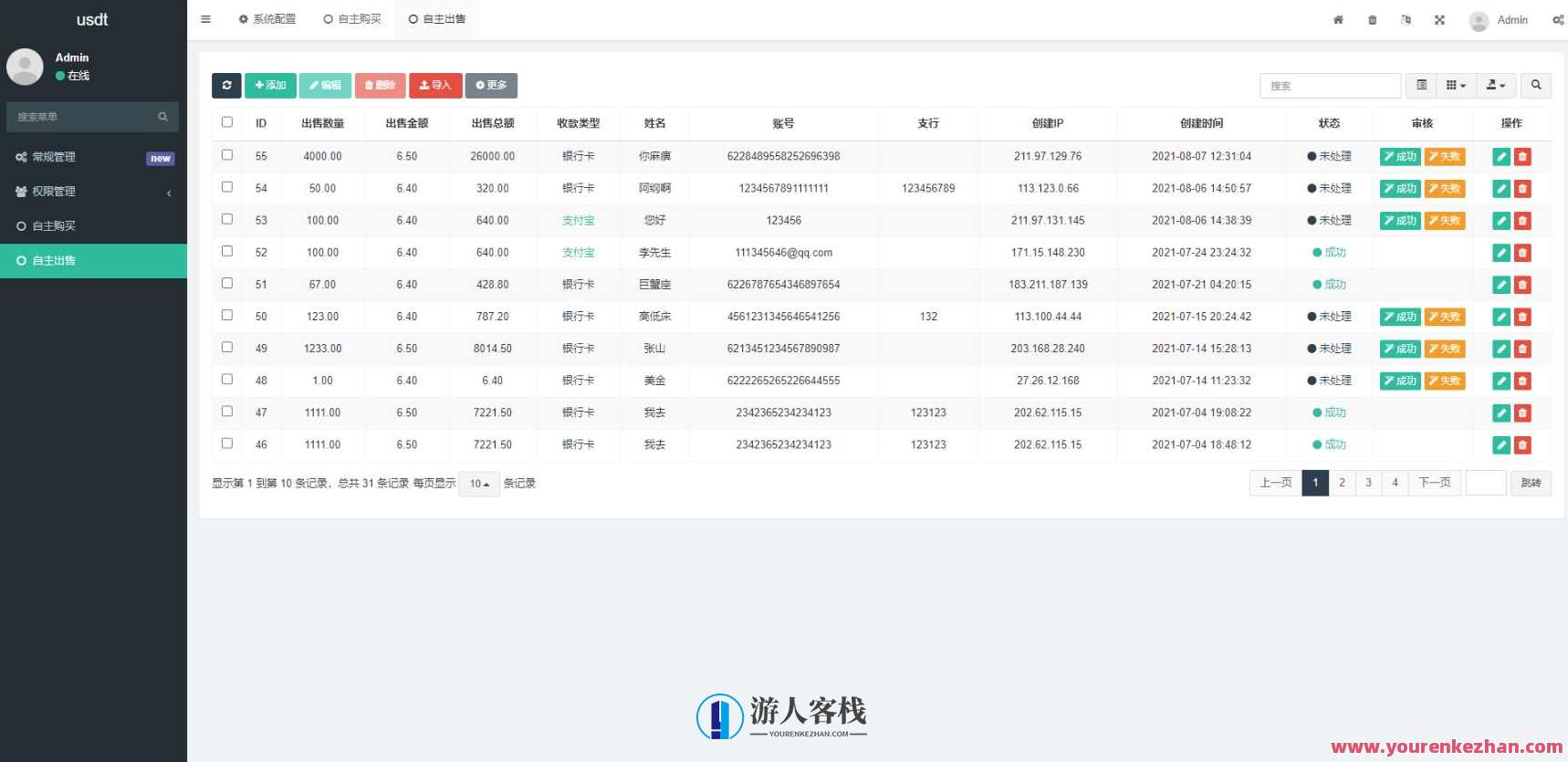Screen dimensions: 1568x762
Task: Check the checkbox for row ID 51
Action: tap(227, 283)
